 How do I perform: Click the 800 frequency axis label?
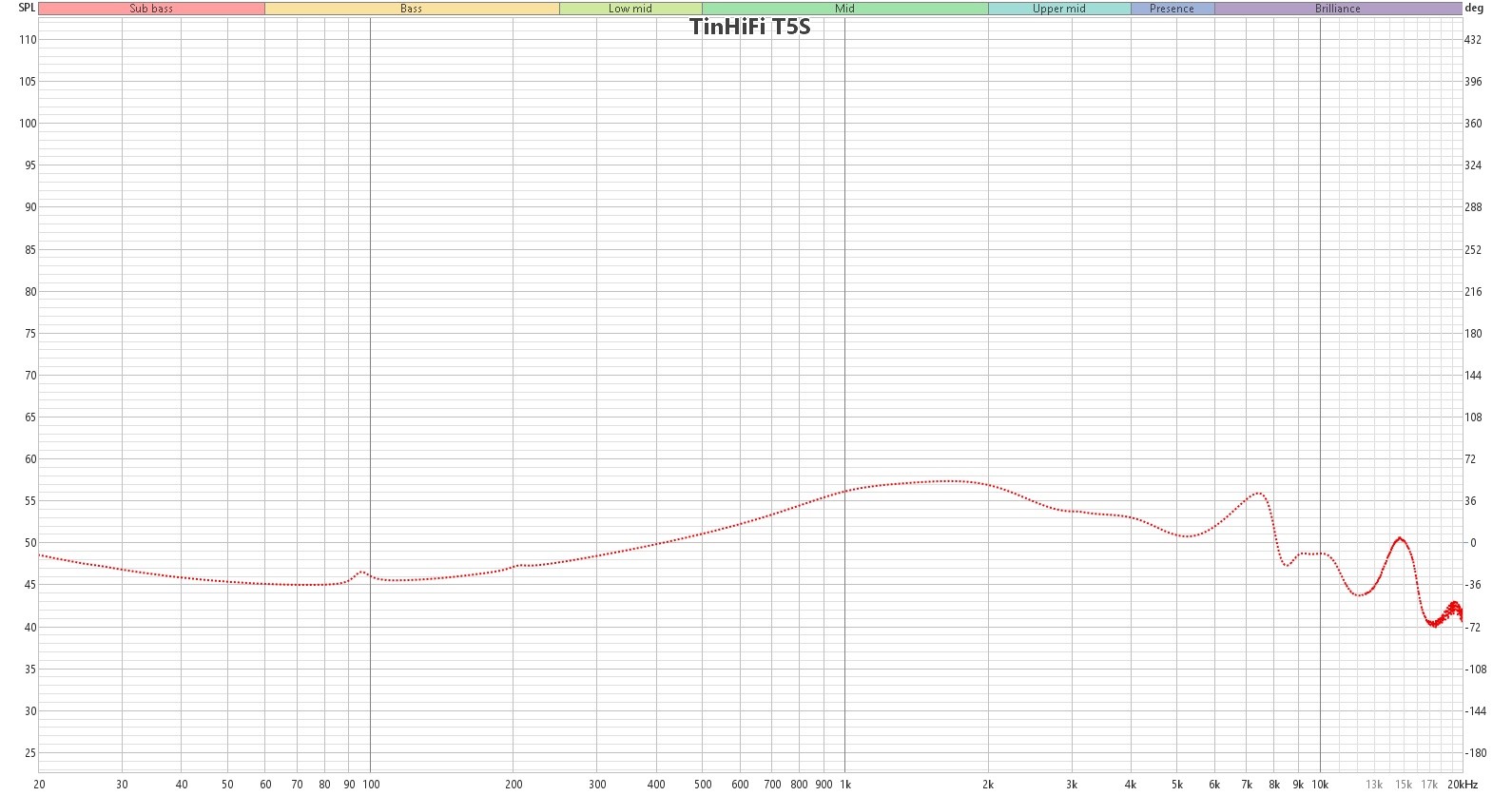click(799, 785)
